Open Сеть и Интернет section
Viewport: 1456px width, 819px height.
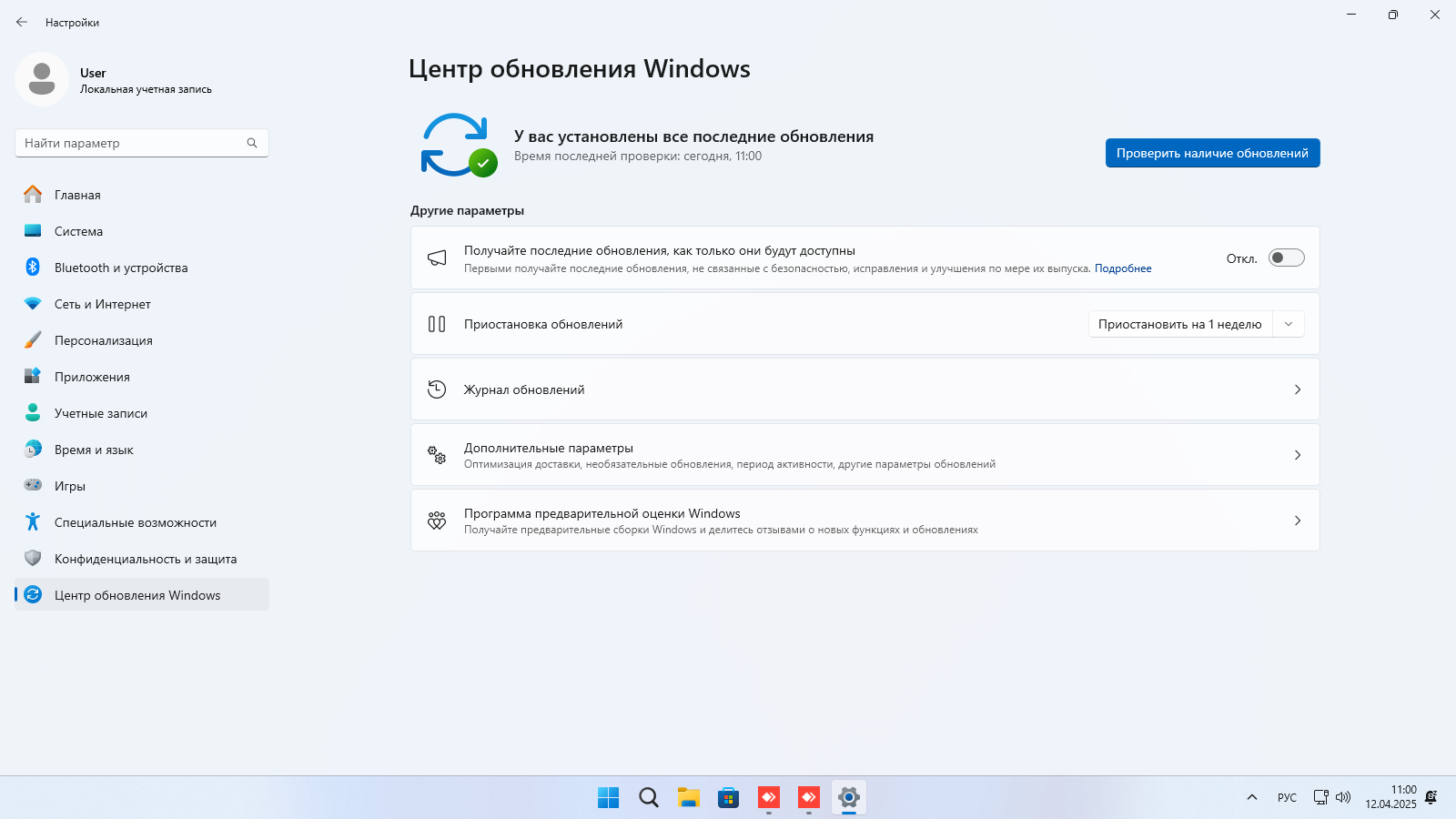click(x=142, y=304)
